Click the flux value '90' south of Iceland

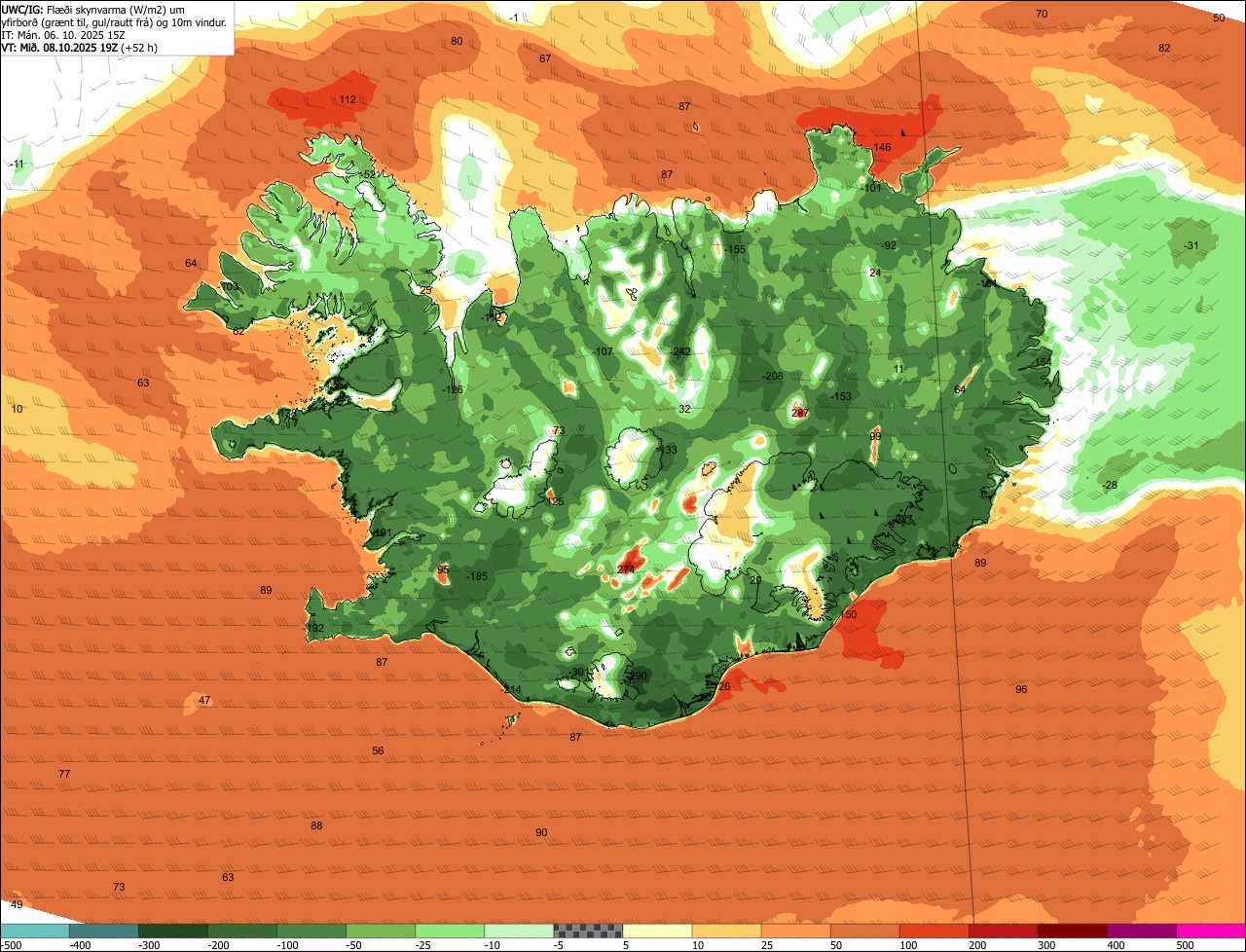tap(541, 833)
